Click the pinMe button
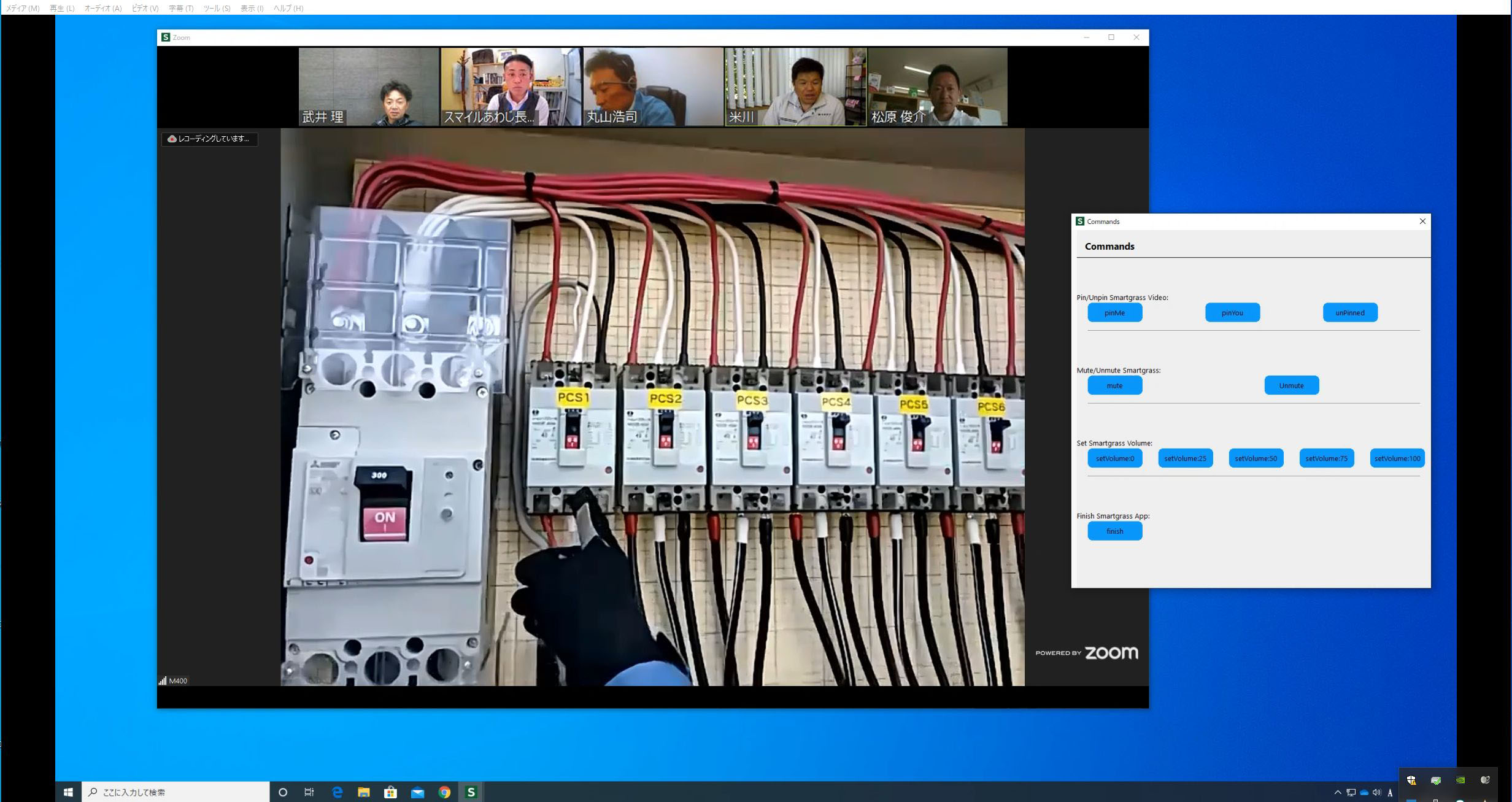Viewport: 1512px width, 802px height. pyautogui.click(x=1115, y=312)
